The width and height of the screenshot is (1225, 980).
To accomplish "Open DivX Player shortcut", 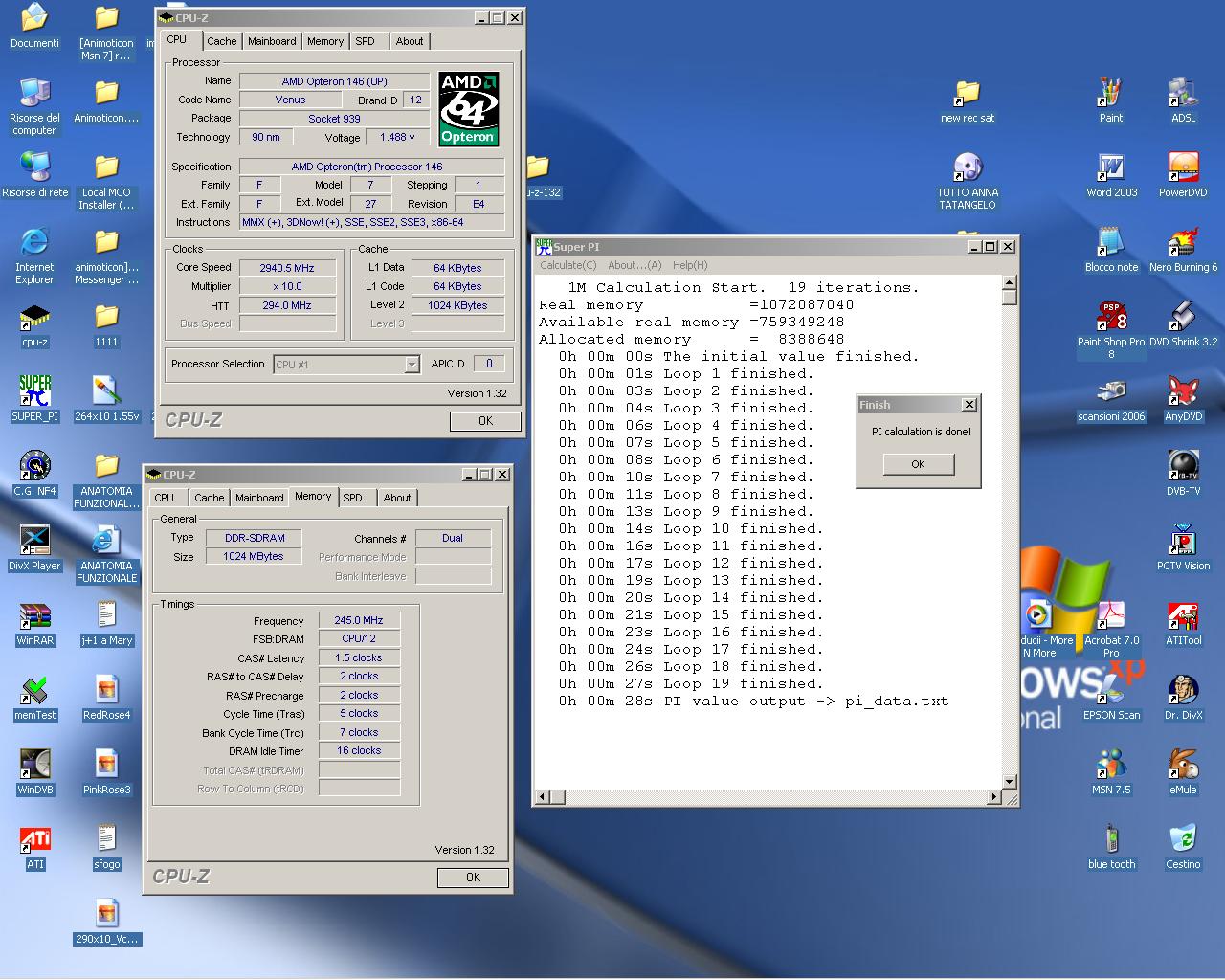I will (x=34, y=548).
